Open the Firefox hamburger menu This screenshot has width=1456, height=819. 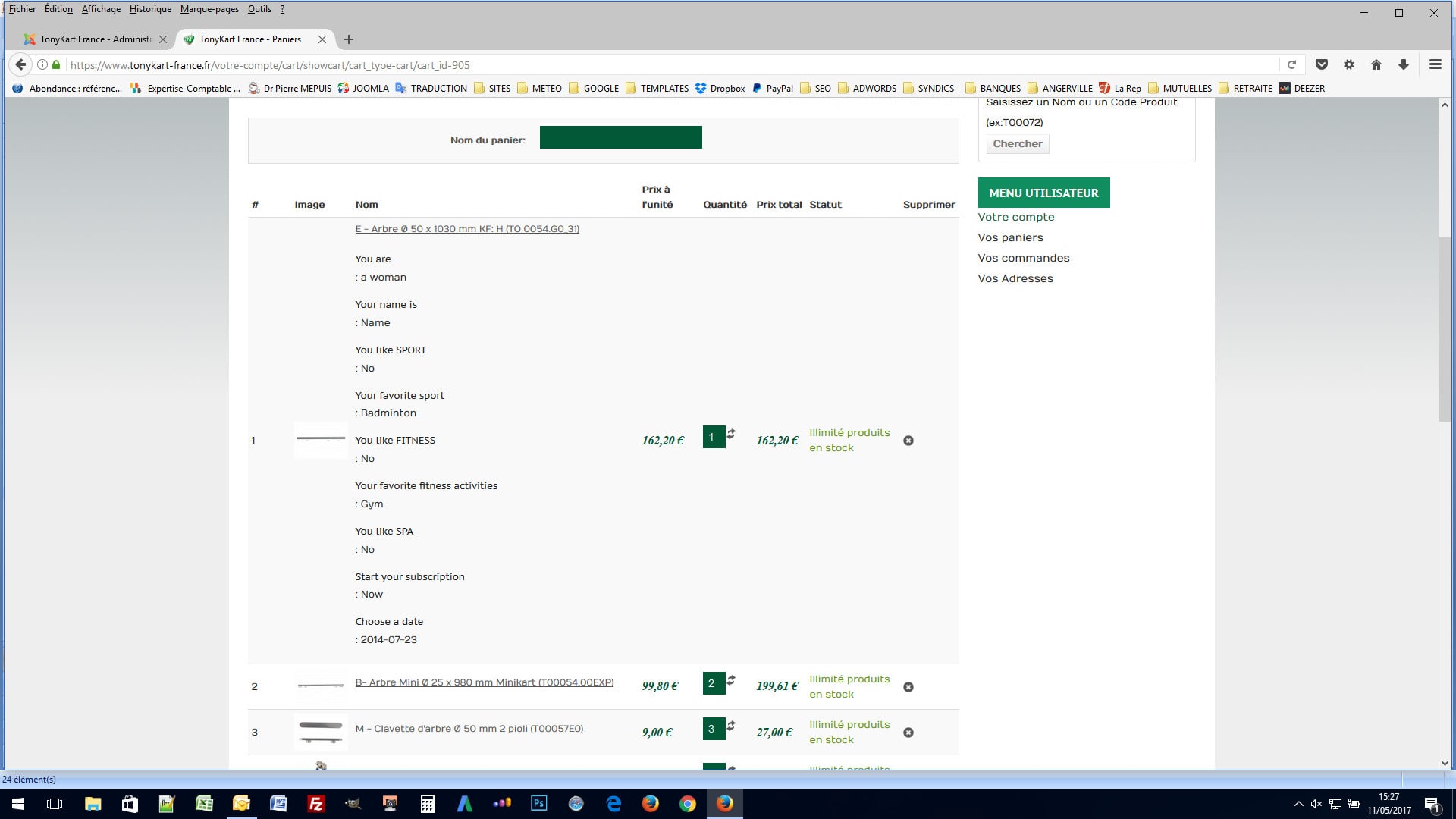[1435, 64]
